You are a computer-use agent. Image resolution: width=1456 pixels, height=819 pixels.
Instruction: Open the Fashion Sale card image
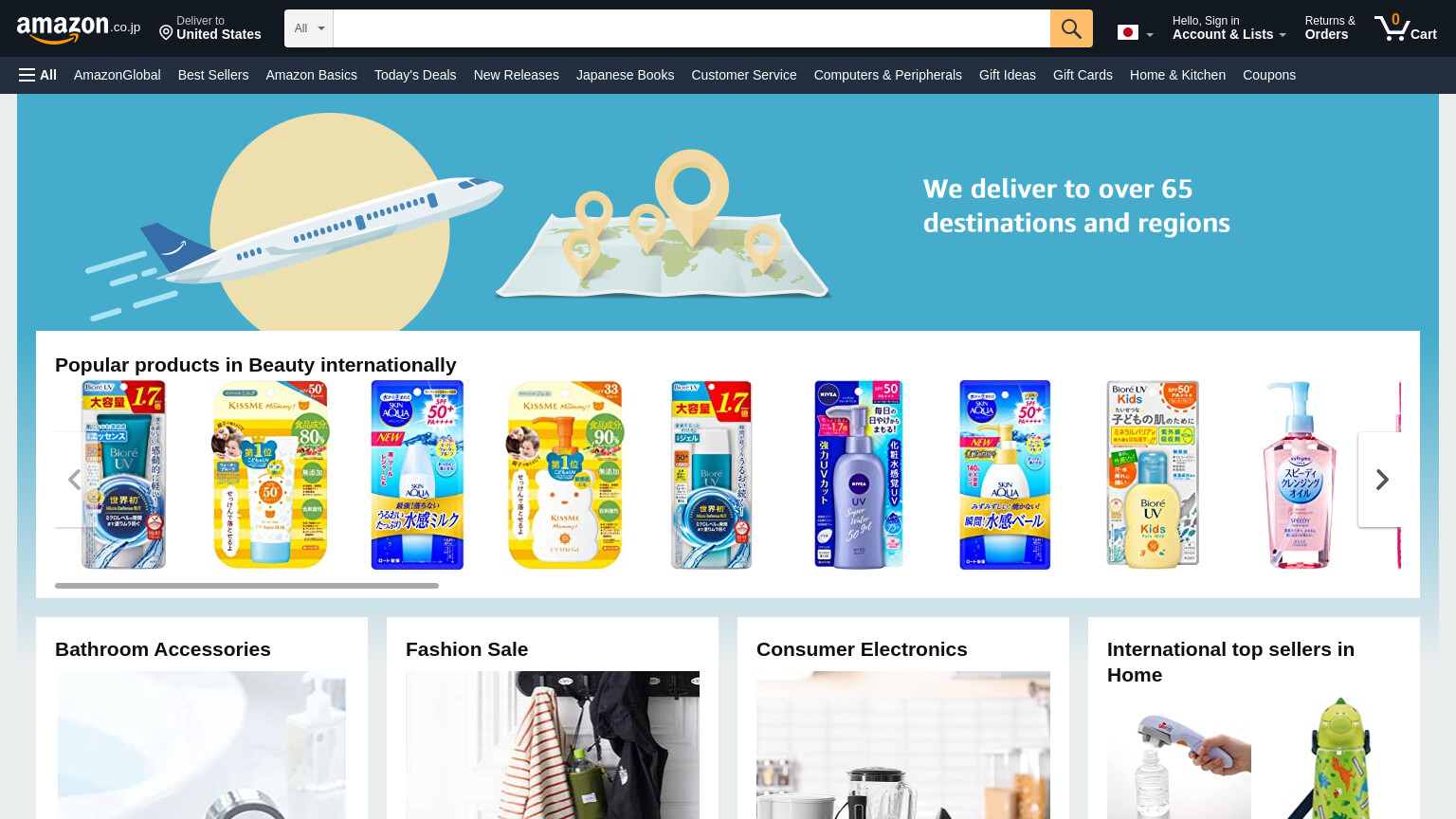point(553,745)
